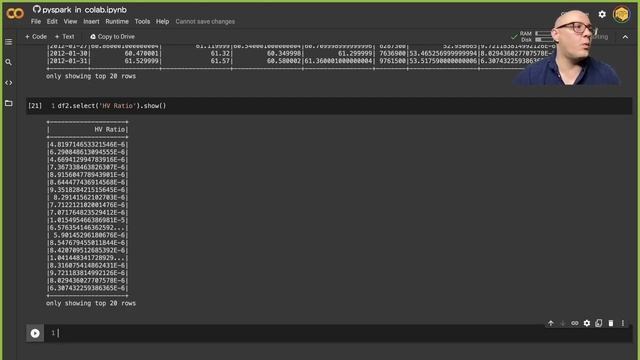This screenshot has height=360, width=640.
Task: Open the File menu
Action: click(x=36, y=22)
